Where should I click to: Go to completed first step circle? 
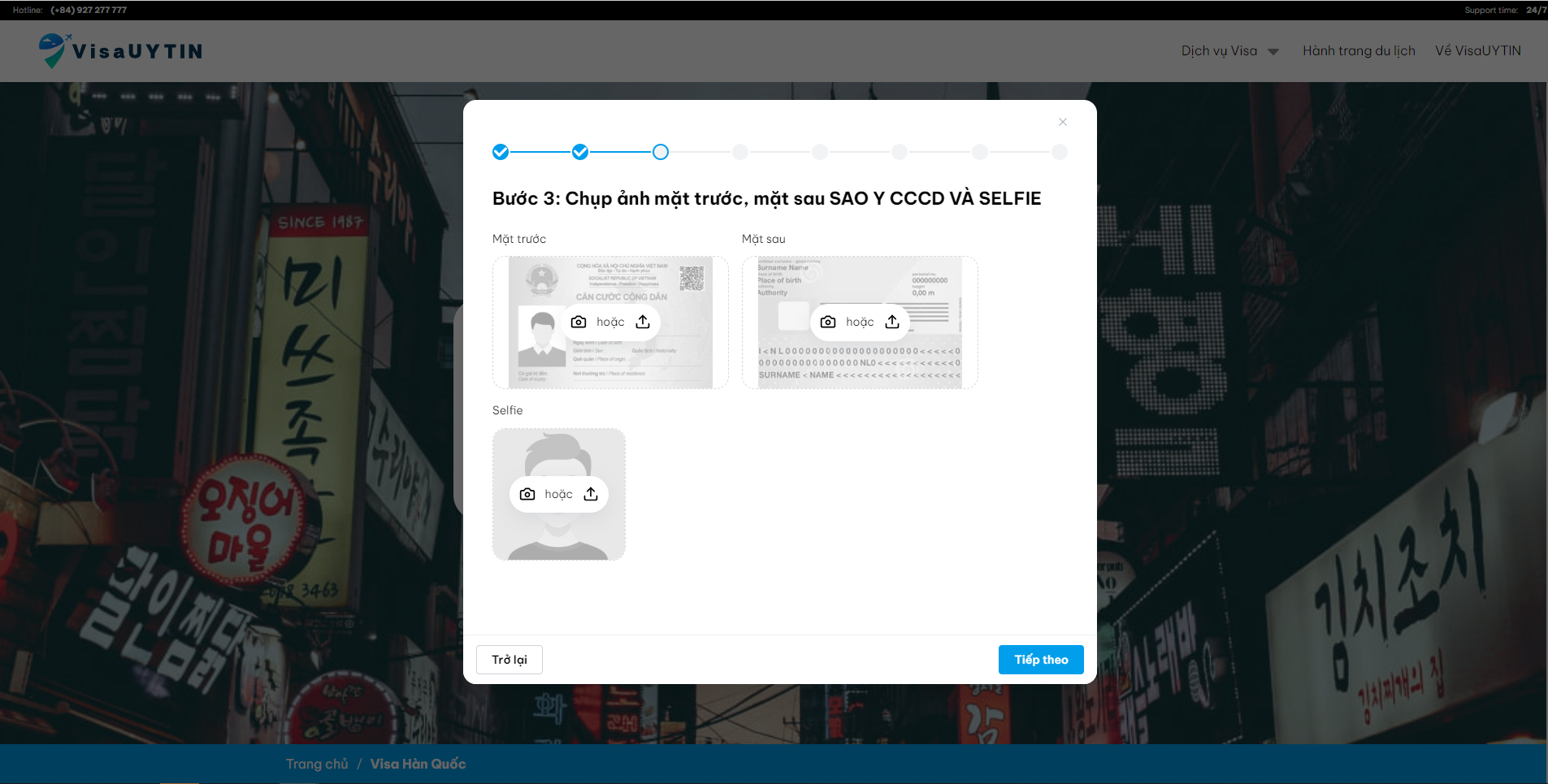(501, 152)
